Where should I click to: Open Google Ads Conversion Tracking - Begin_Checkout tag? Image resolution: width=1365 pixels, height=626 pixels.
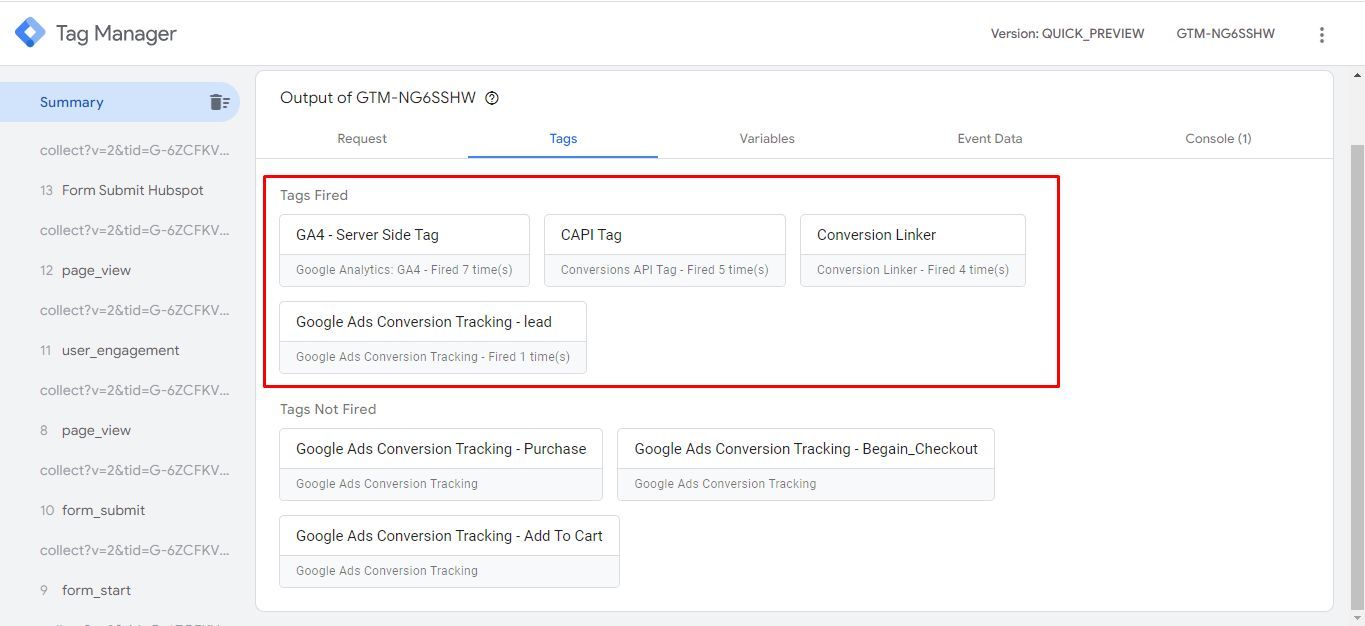point(806,464)
